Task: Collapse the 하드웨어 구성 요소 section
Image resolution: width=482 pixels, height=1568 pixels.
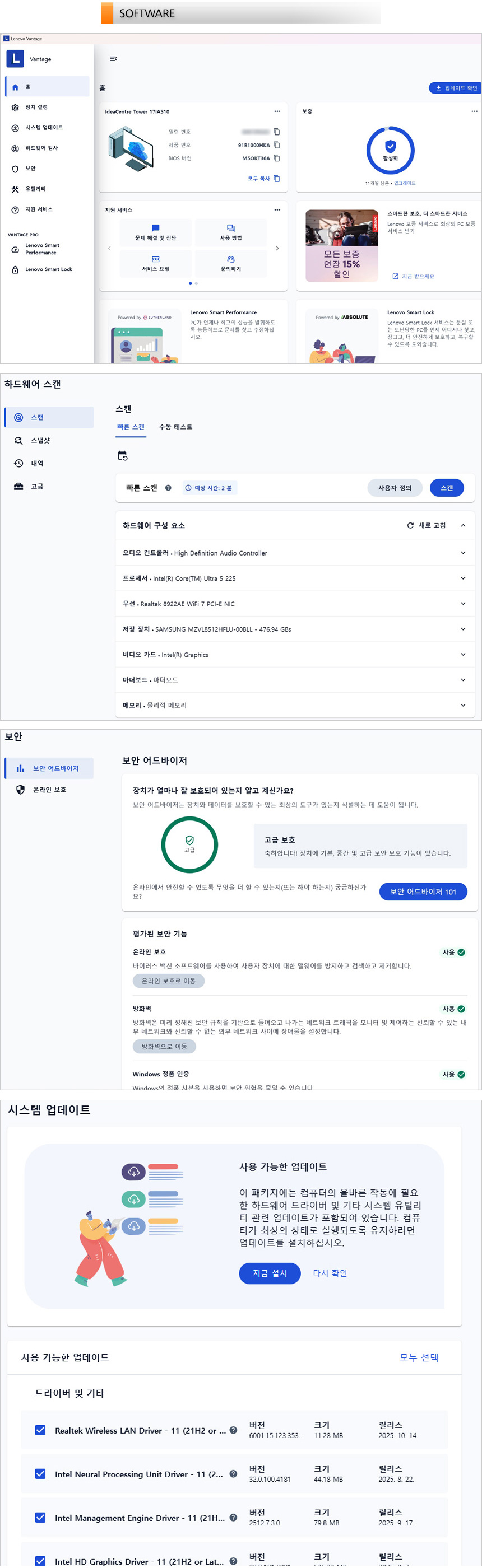Action: [463, 525]
